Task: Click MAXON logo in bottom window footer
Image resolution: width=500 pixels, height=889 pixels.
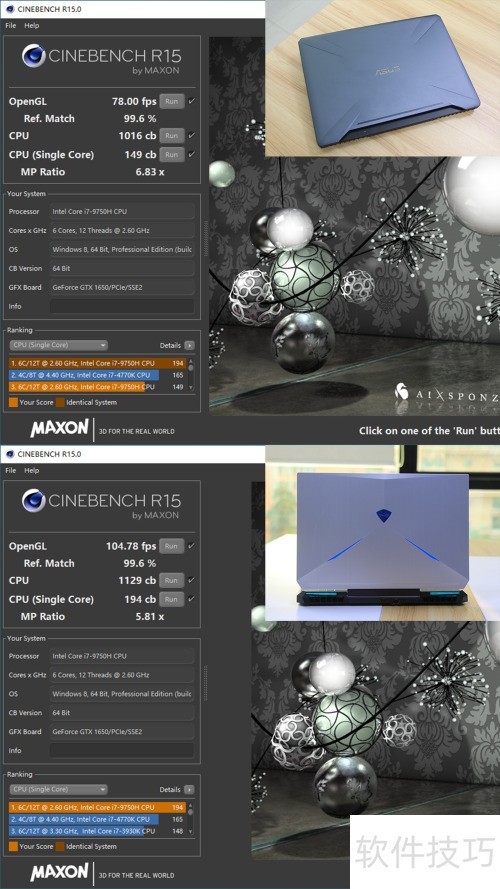Action: tap(60, 872)
